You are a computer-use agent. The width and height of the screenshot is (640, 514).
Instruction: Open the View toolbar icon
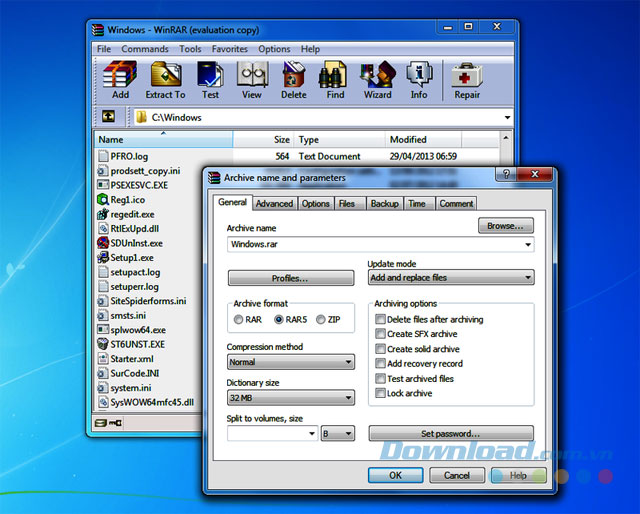(252, 80)
